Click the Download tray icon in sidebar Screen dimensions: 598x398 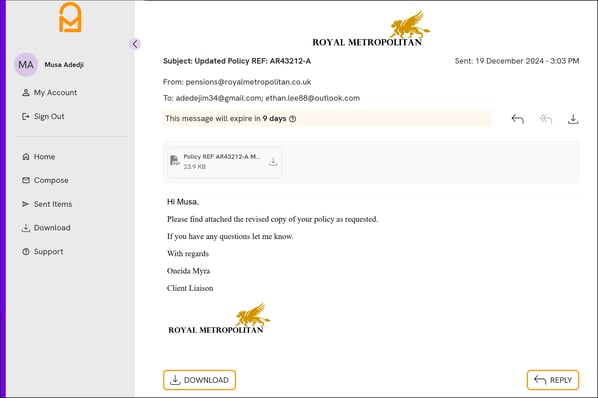click(x=26, y=228)
